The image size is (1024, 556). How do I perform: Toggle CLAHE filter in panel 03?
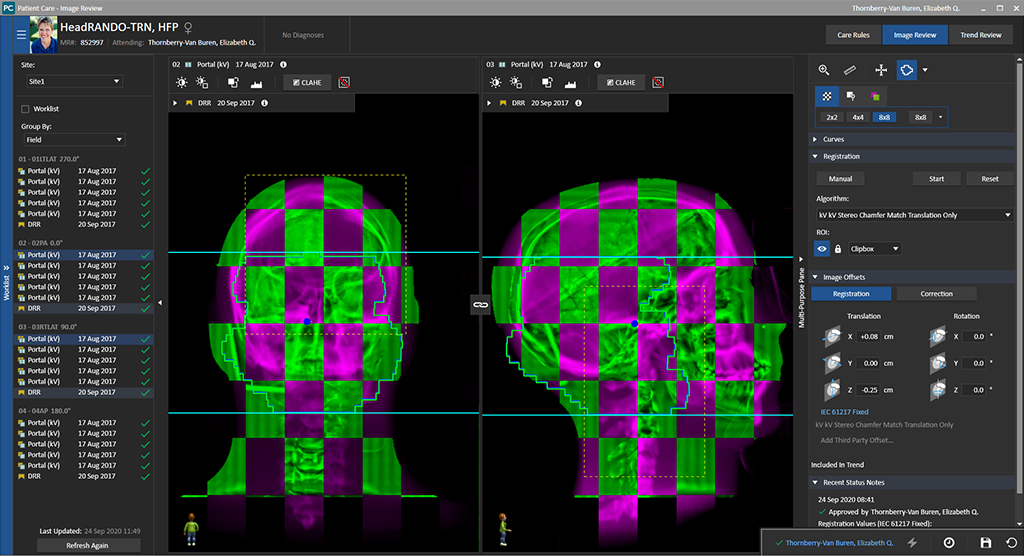tap(621, 82)
